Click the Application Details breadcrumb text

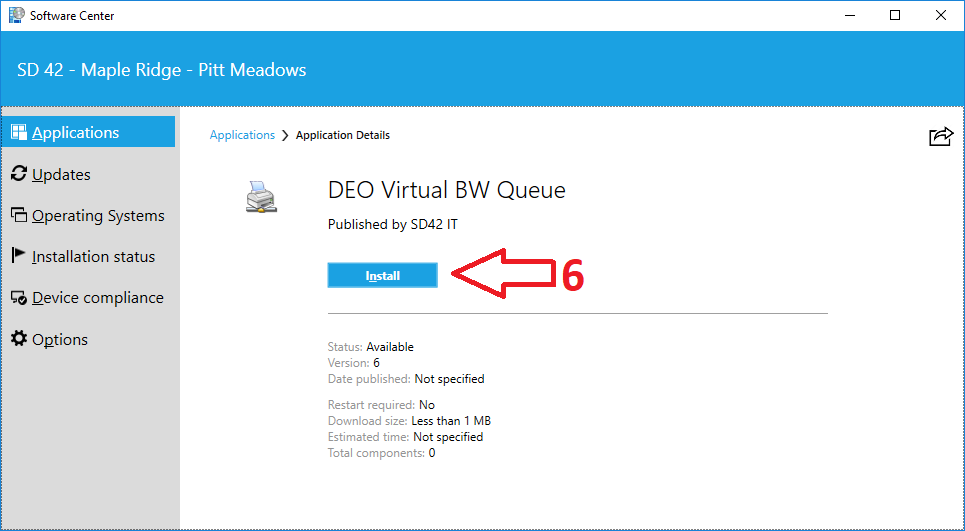[x=343, y=135]
